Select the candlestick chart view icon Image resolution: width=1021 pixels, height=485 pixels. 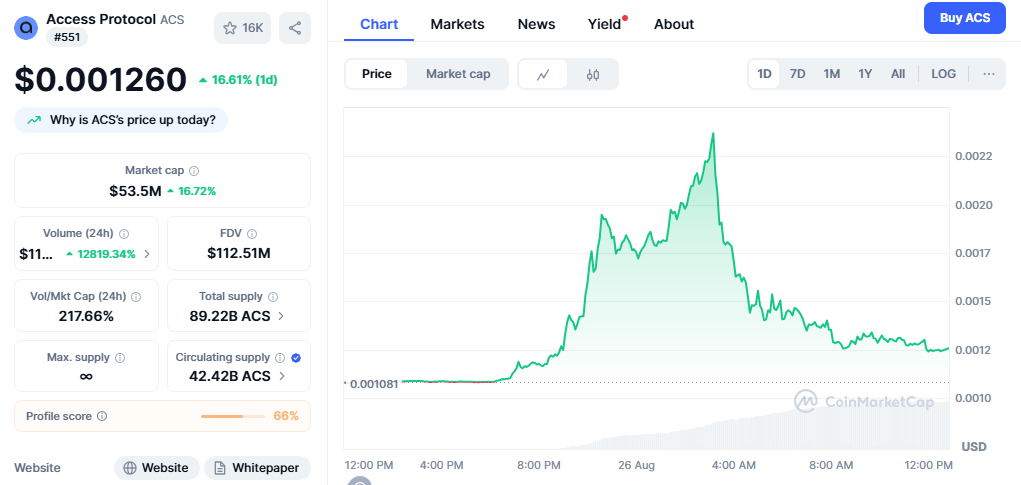click(592, 74)
